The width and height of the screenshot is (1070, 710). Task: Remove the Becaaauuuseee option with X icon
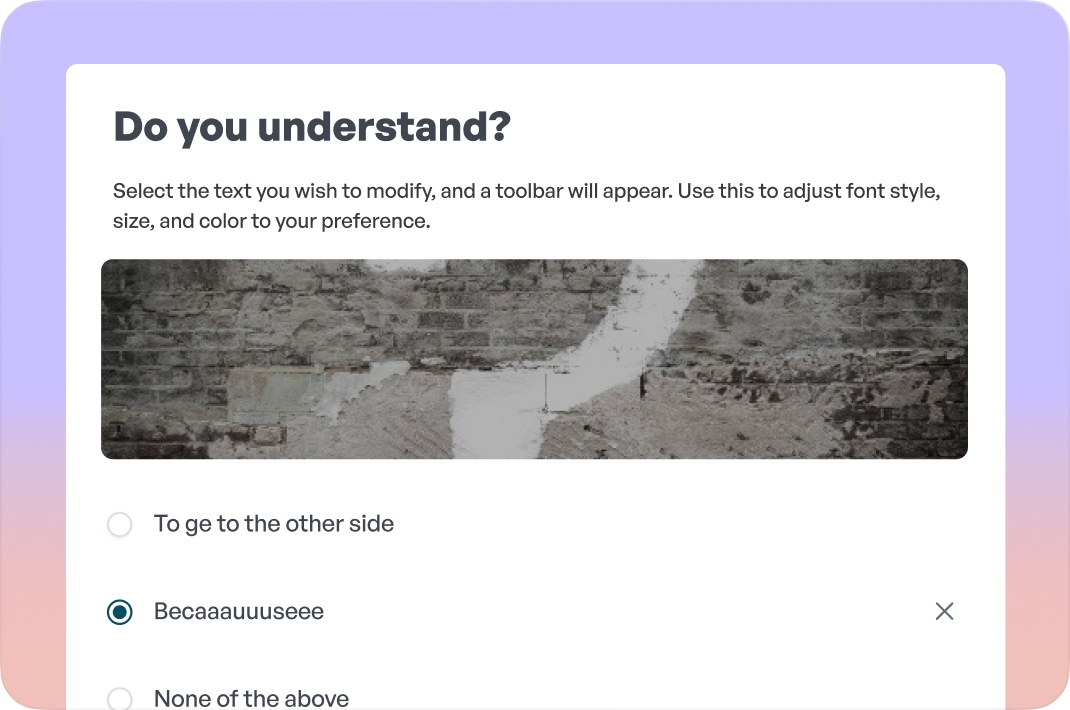(944, 611)
